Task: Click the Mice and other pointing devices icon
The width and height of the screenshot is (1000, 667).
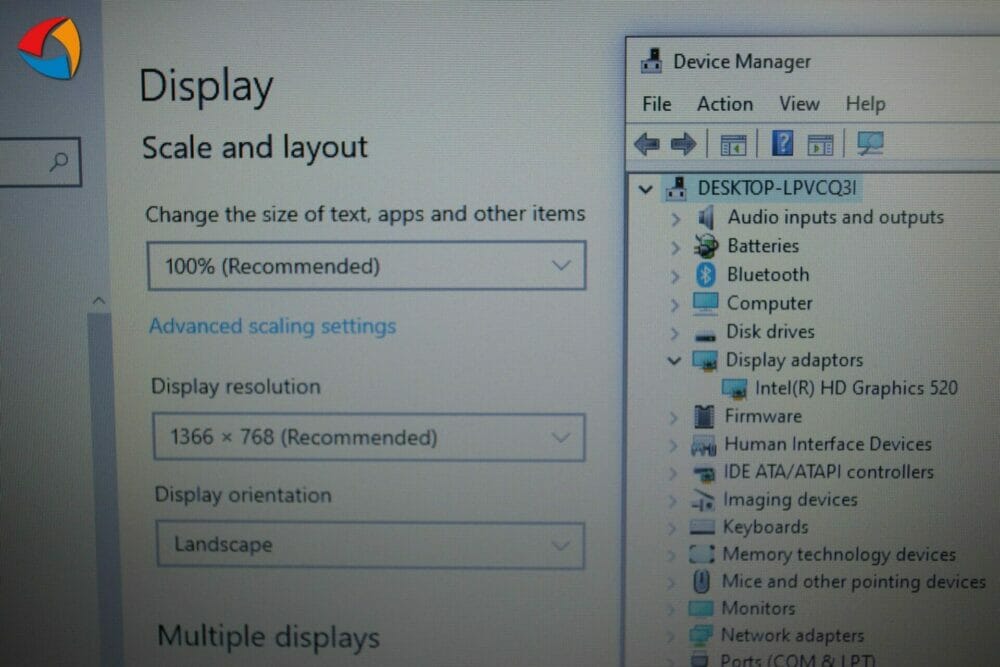Action: 702,581
